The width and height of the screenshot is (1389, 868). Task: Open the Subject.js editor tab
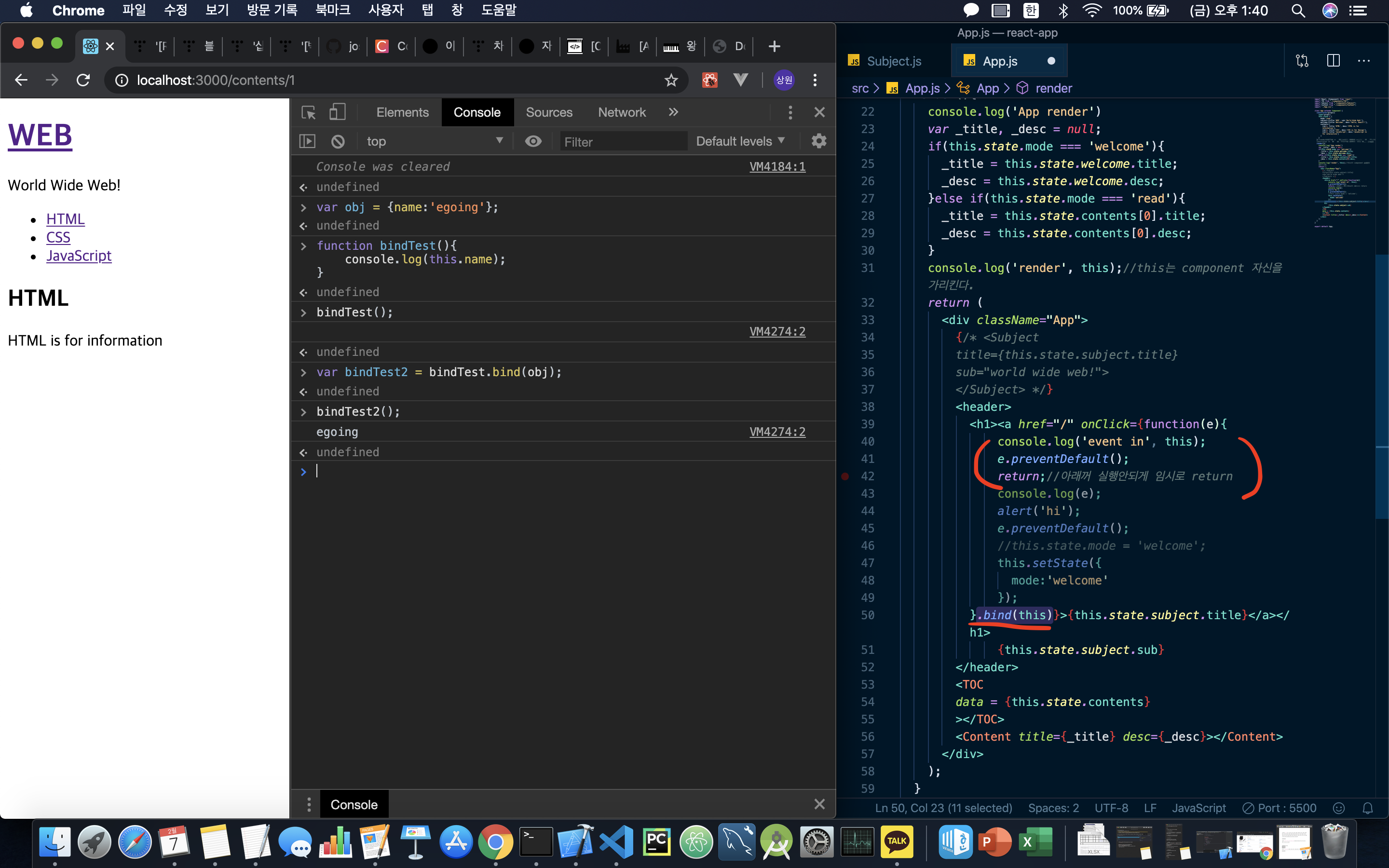[x=893, y=61]
